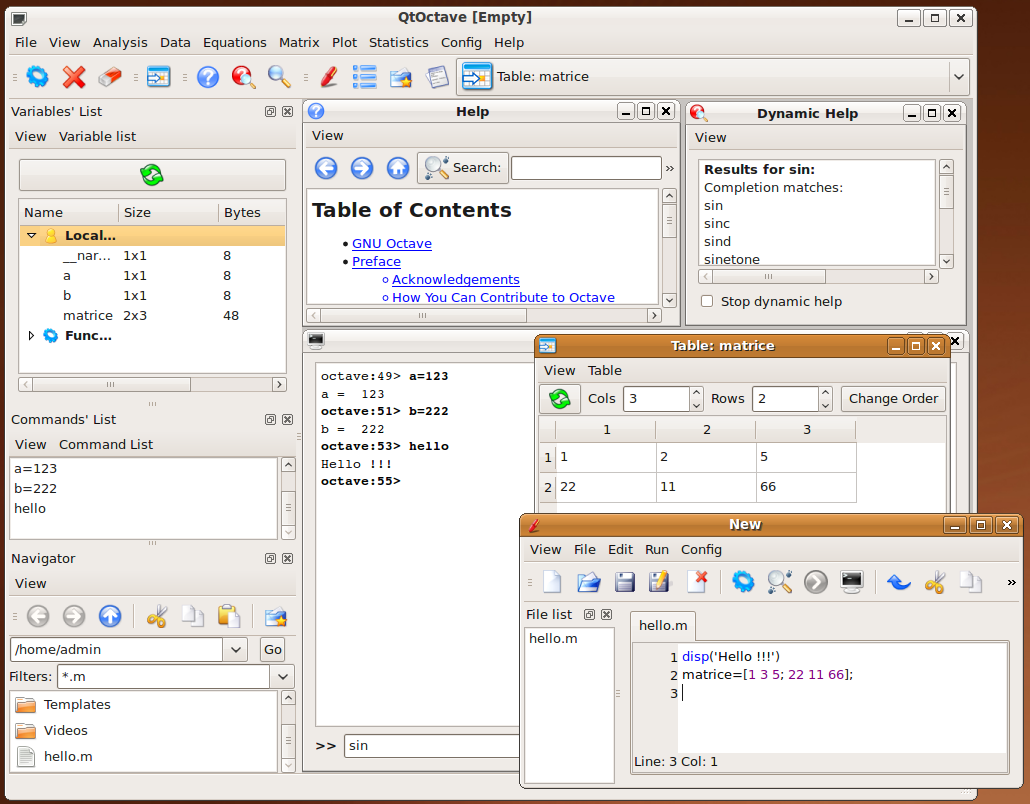Select the hello.m editor tab
The height and width of the screenshot is (804, 1030).
pos(663,625)
